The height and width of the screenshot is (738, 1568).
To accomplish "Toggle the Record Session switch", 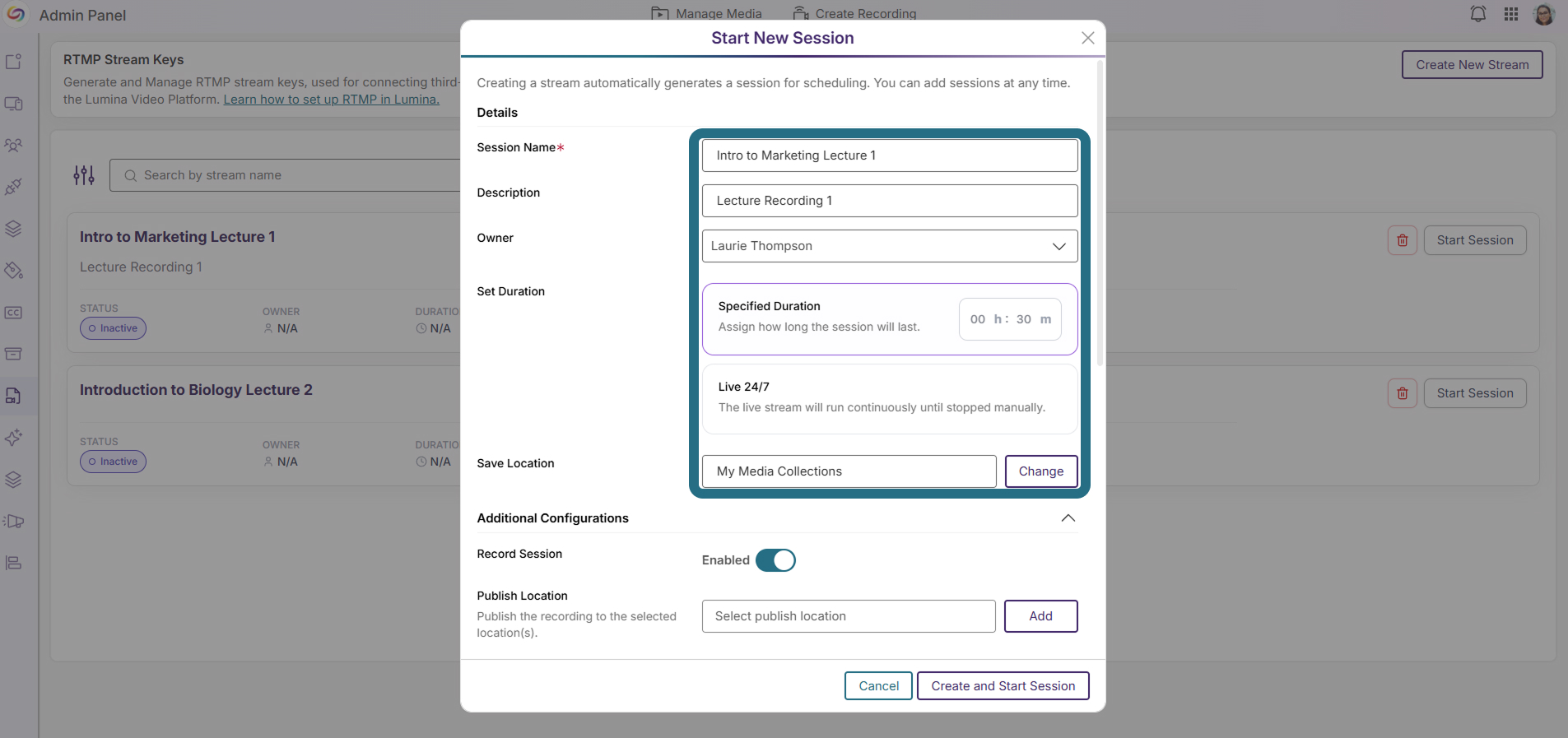I will tap(775, 560).
